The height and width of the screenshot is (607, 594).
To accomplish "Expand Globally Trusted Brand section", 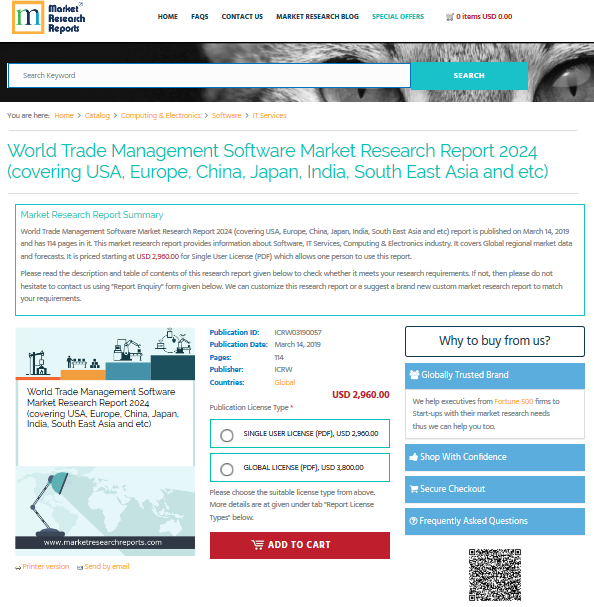I will [494, 375].
